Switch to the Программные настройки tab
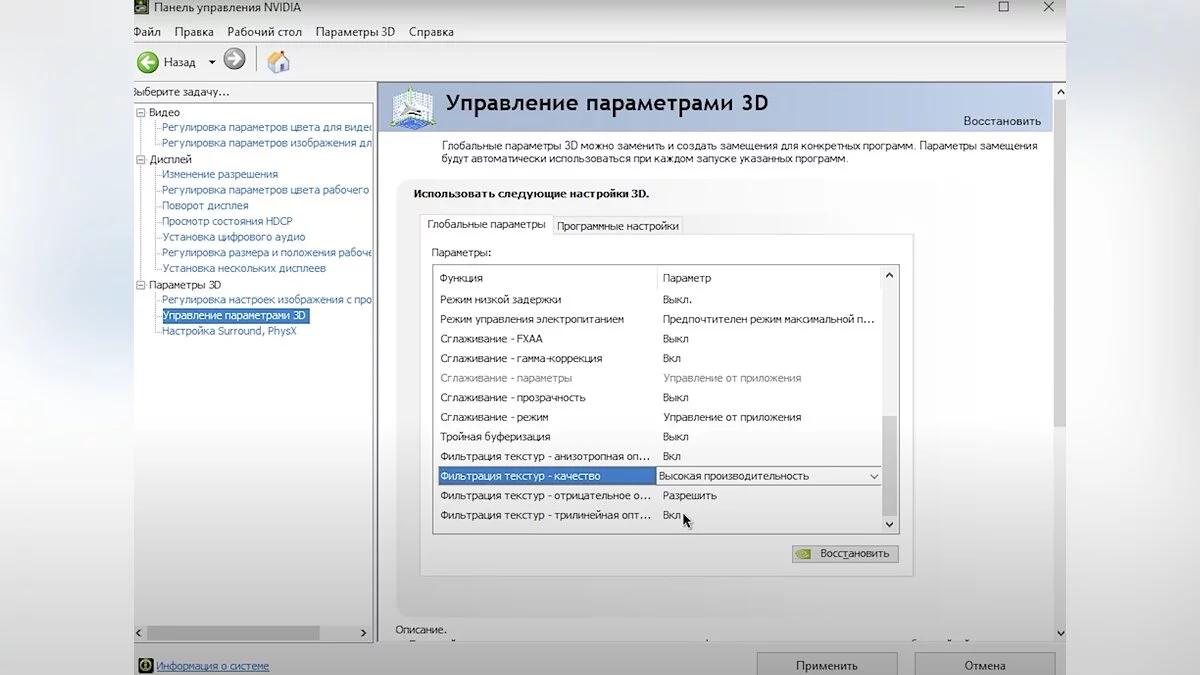 pos(618,226)
